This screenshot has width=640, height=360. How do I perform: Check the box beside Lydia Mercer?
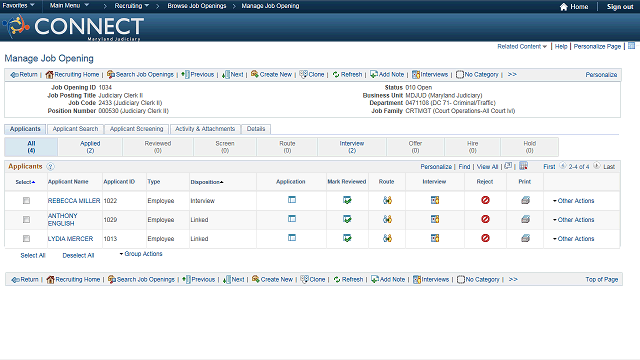[x=27, y=238]
